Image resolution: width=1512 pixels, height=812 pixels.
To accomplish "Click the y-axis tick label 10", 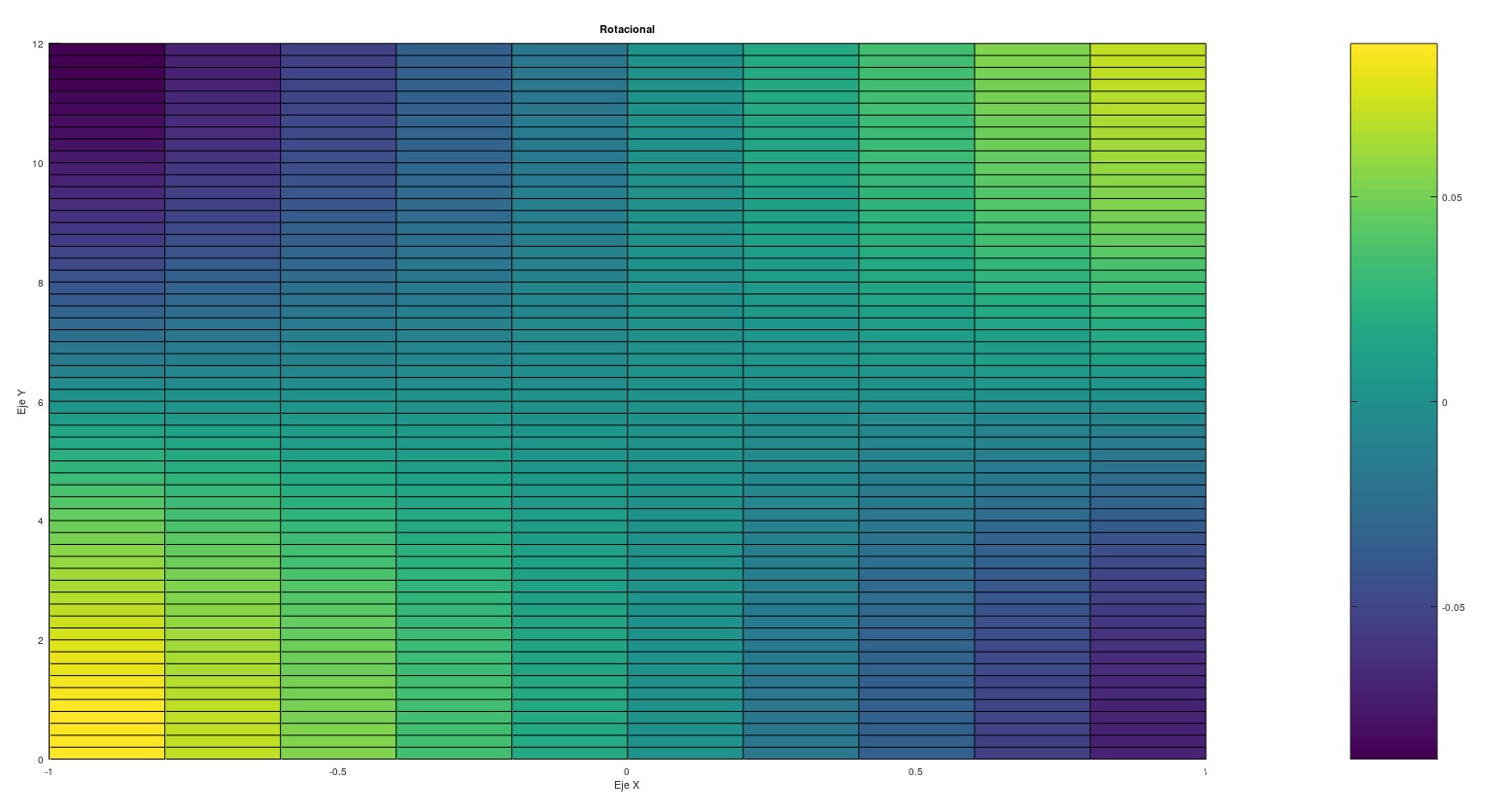I will click(x=37, y=163).
